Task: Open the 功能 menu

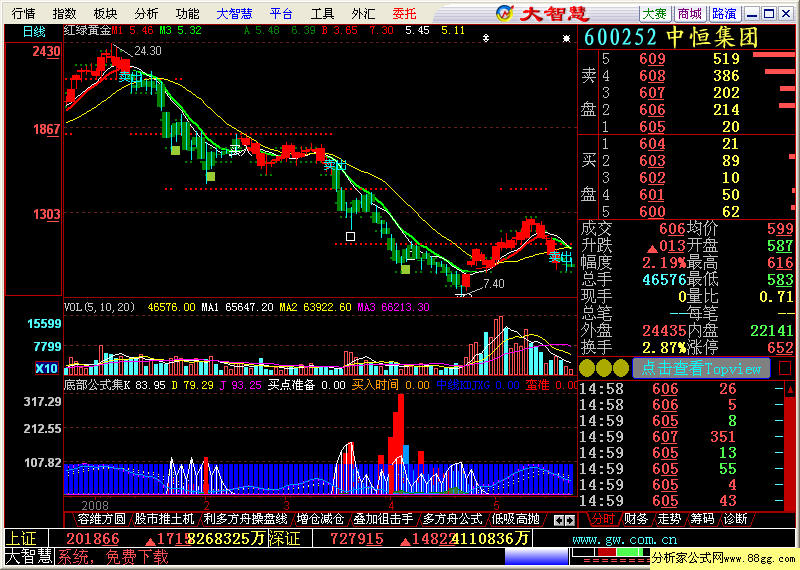Action: point(187,14)
